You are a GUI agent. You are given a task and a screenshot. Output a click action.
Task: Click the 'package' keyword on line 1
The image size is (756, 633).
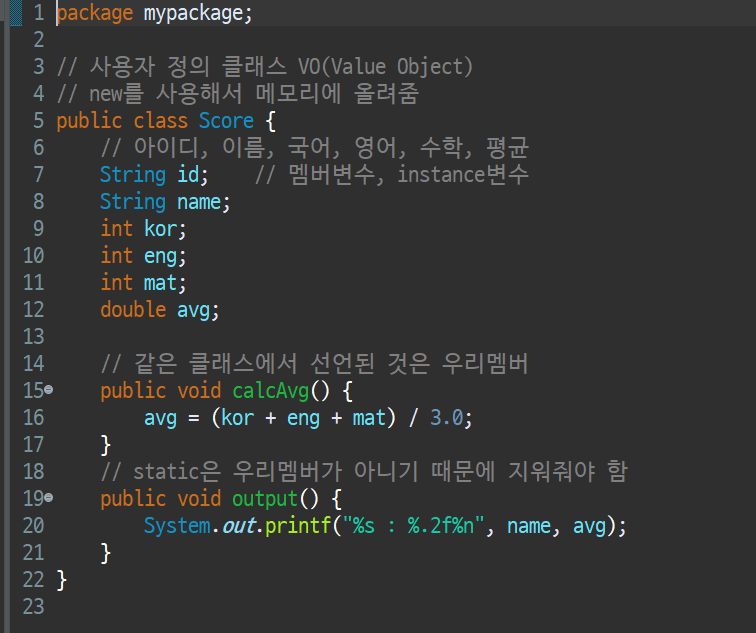(94, 13)
